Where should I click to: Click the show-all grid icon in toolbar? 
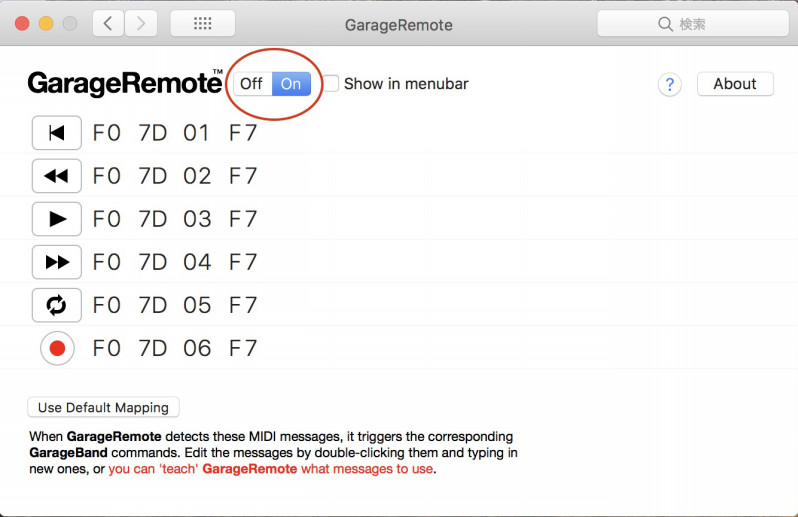pos(202,24)
